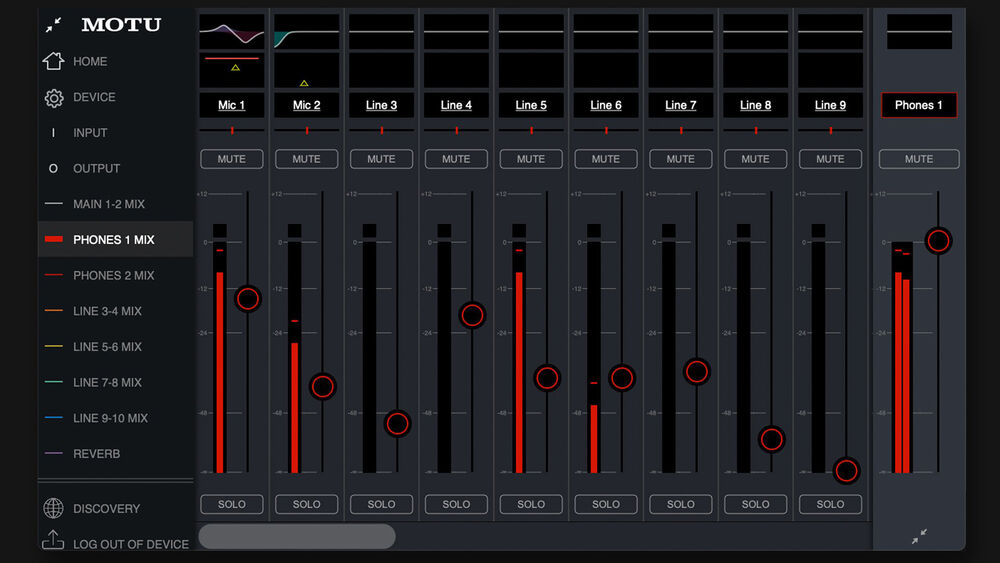1000x563 pixels.
Task: Click the Log Out of Device icon
Action: (53, 541)
